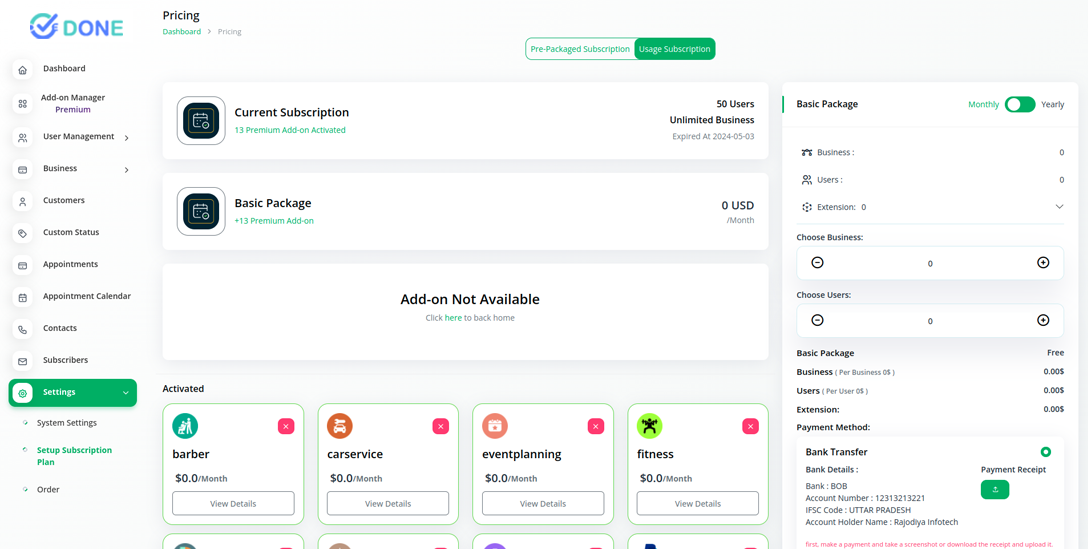
Task: Upload payment receipt with green upload icon
Action: click(995, 489)
